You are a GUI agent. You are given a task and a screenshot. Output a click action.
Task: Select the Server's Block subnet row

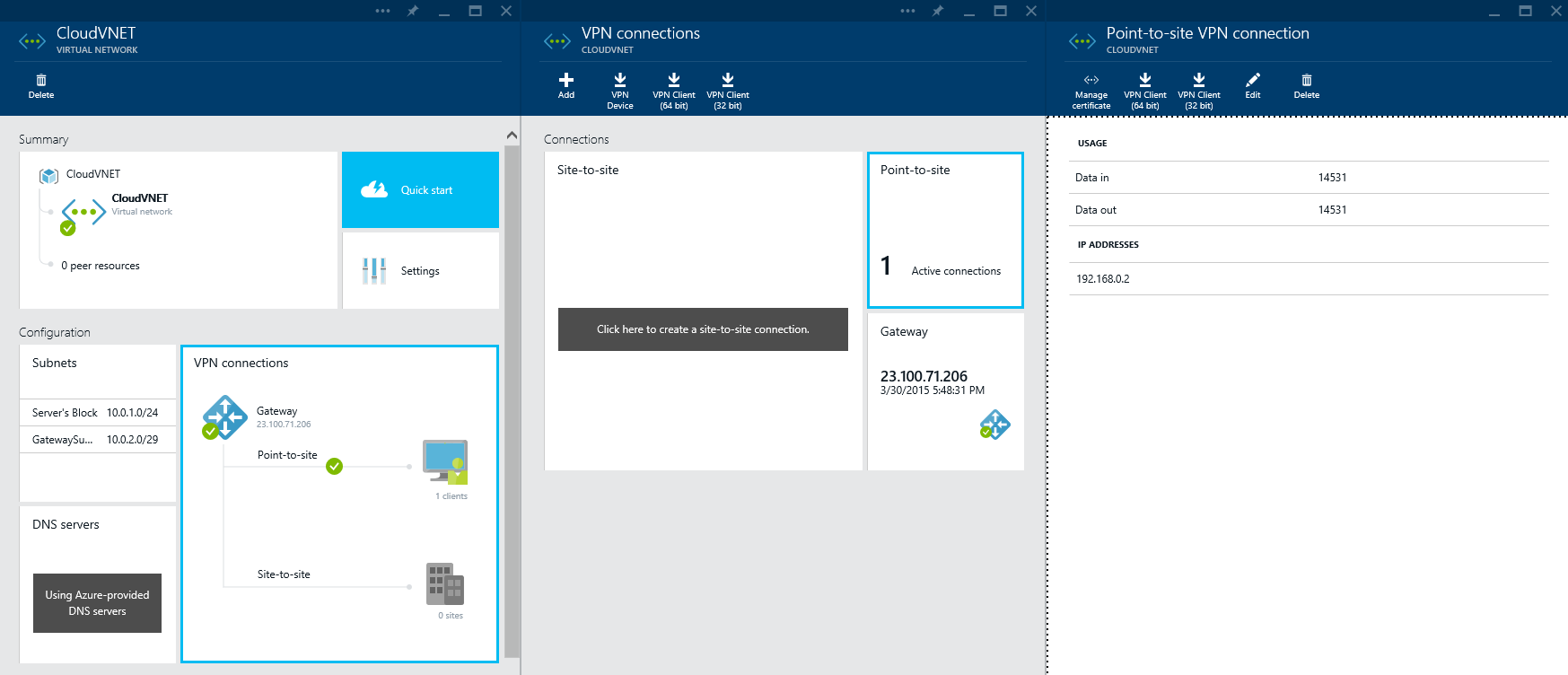(x=98, y=413)
